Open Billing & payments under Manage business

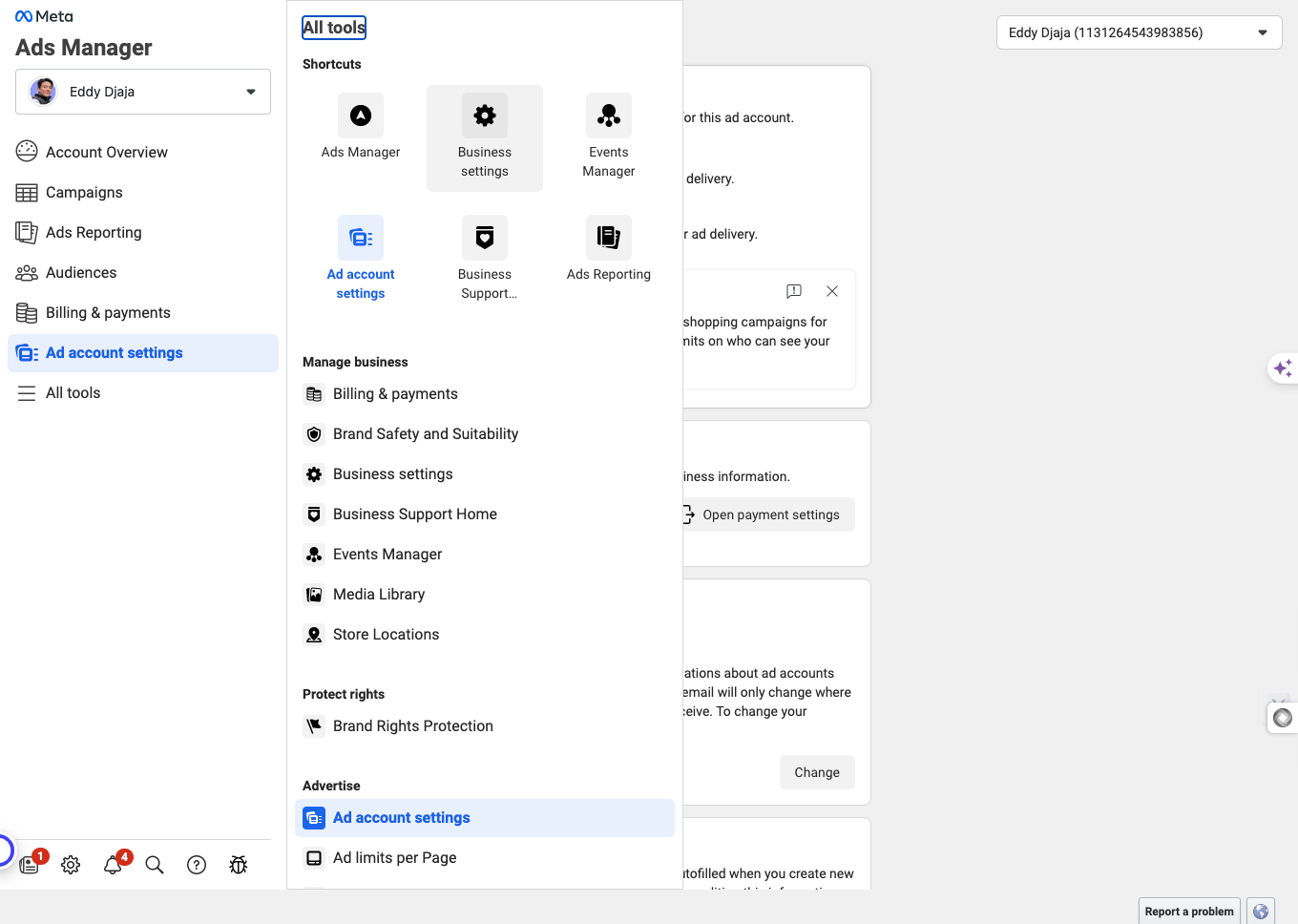pyautogui.click(x=485, y=394)
